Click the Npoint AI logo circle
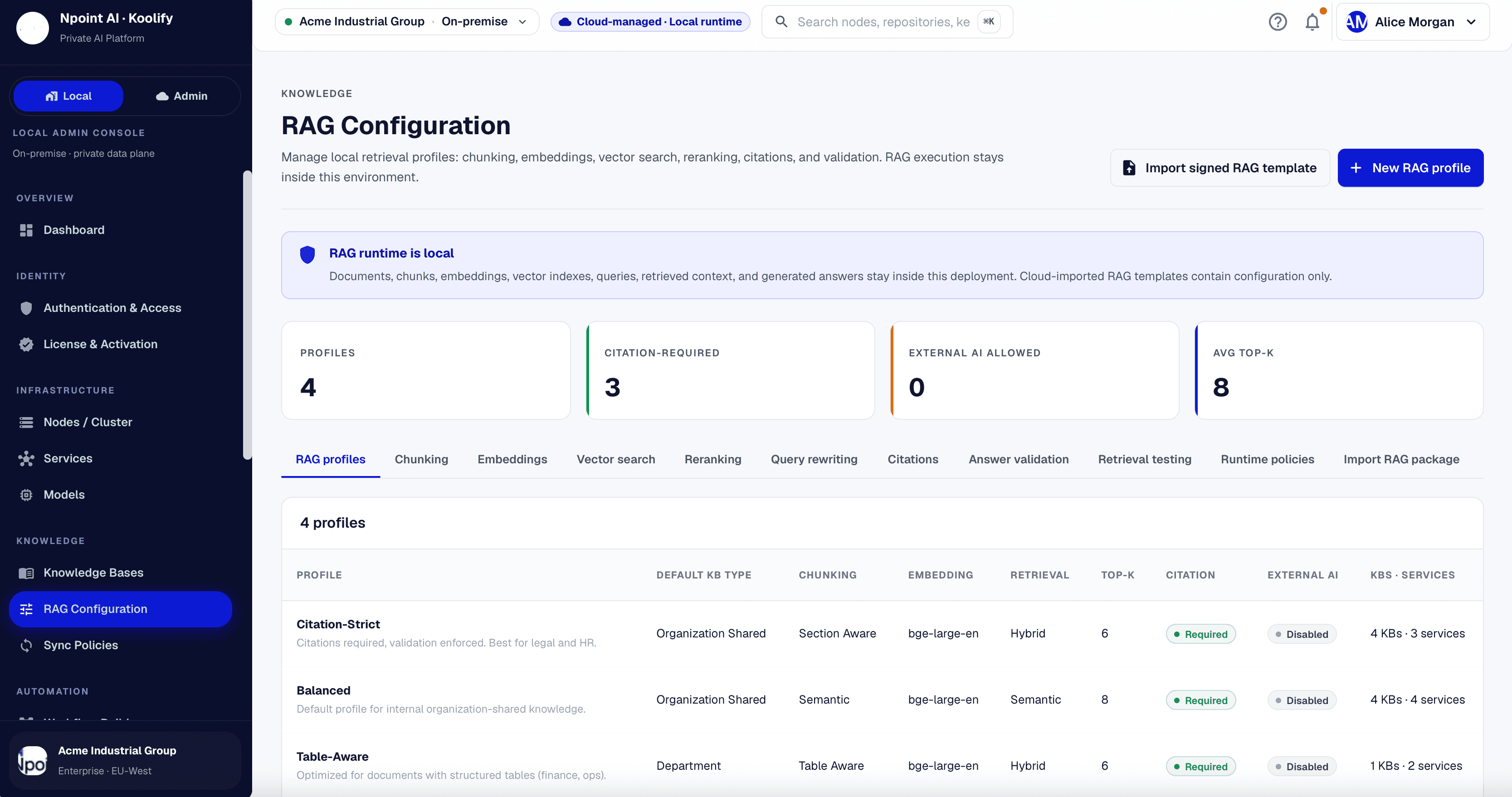 click(32, 28)
